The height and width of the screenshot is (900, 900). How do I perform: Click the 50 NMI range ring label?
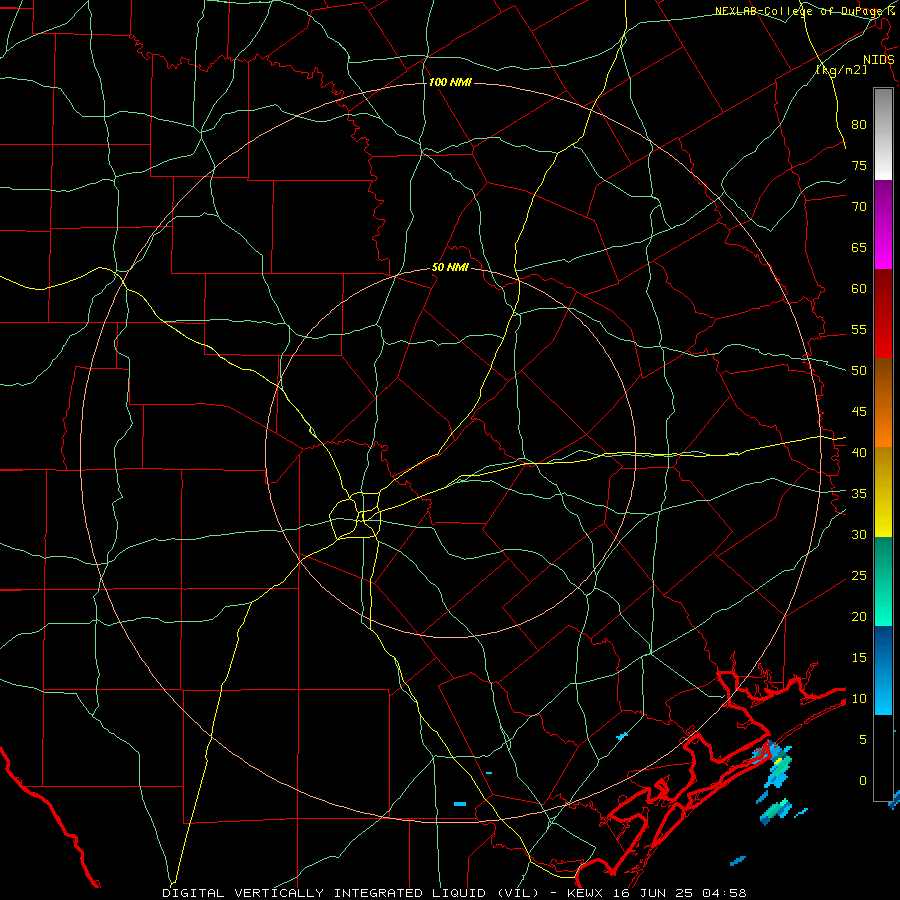pyautogui.click(x=450, y=267)
